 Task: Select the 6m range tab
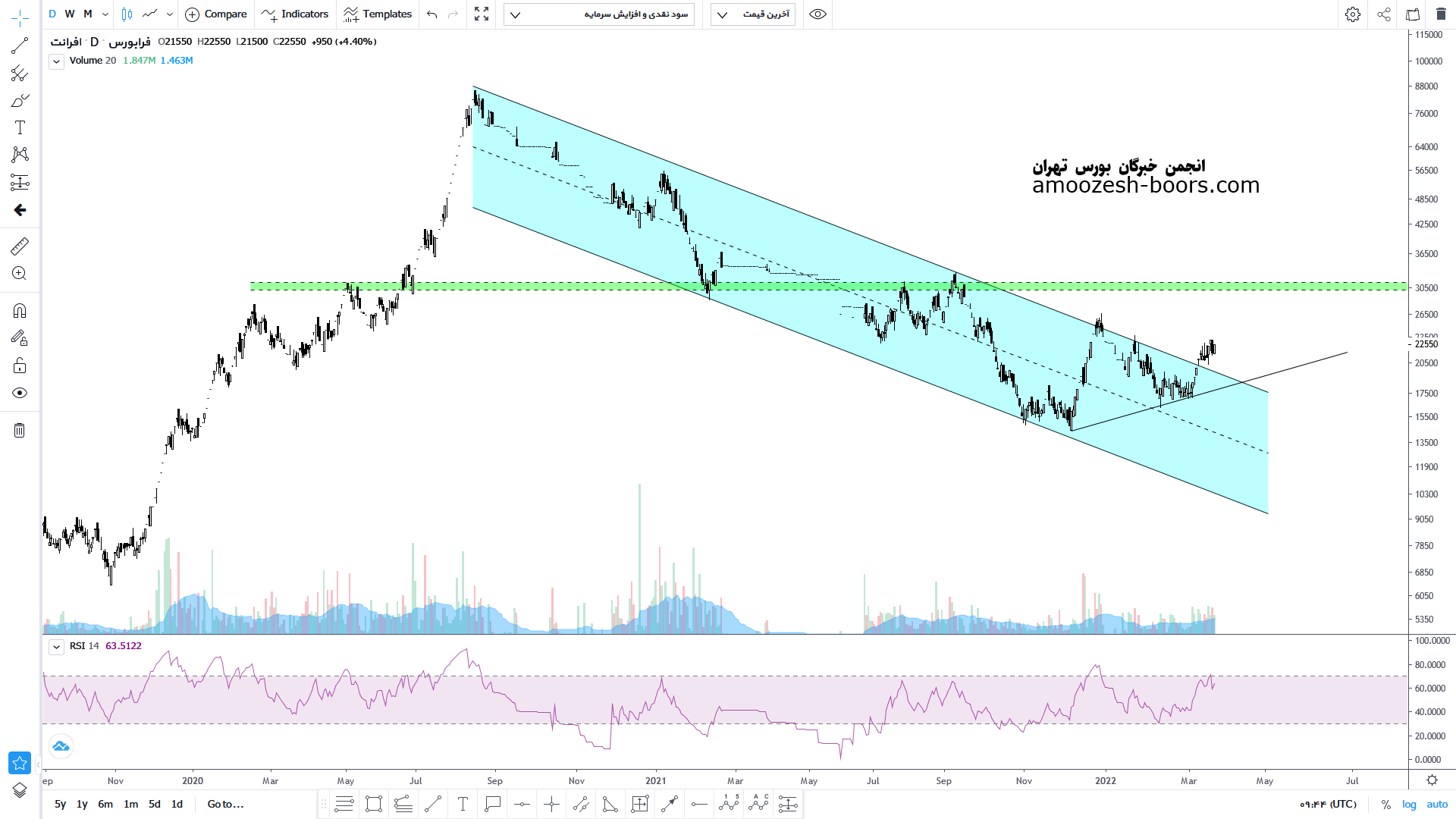105,804
